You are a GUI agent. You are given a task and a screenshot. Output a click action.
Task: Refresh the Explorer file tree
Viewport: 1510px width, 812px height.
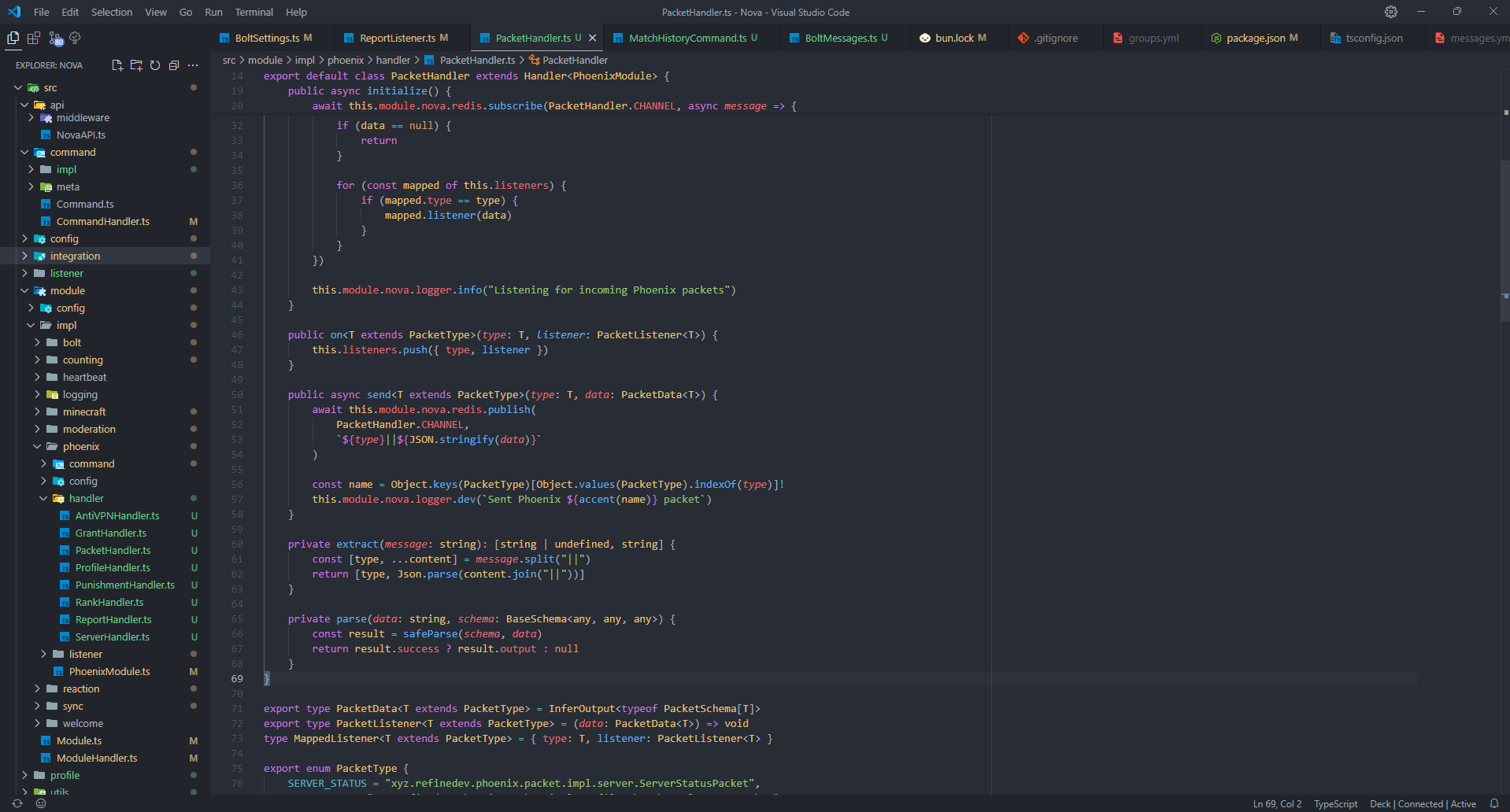point(155,65)
